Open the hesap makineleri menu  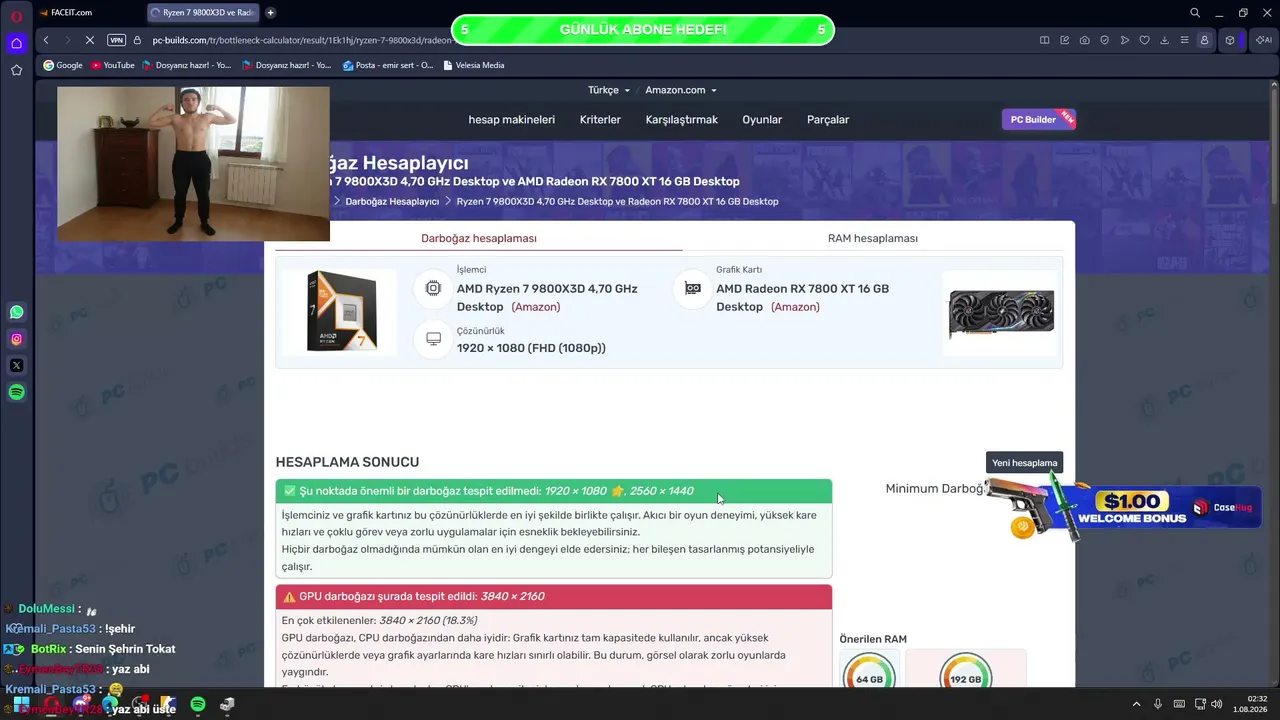click(512, 120)
